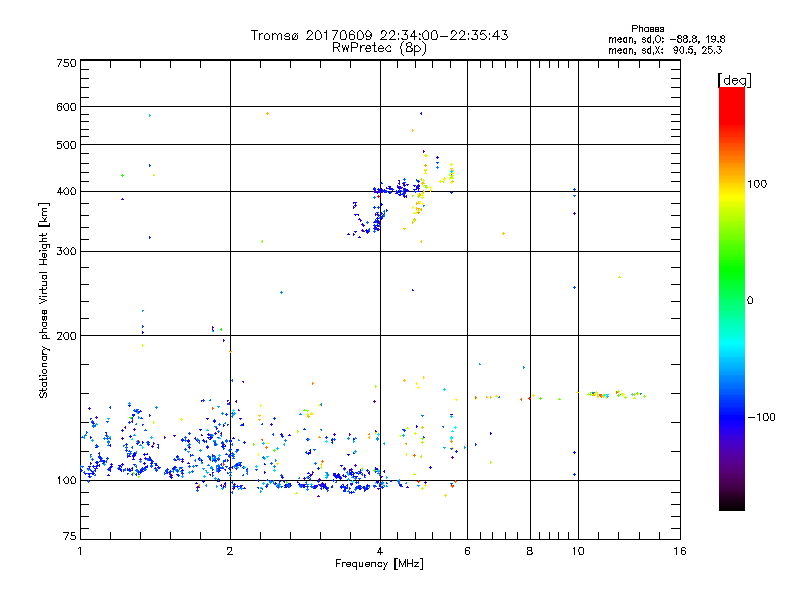
Task: Click the 750 tick on the height axis
Action: click(66, 63)
